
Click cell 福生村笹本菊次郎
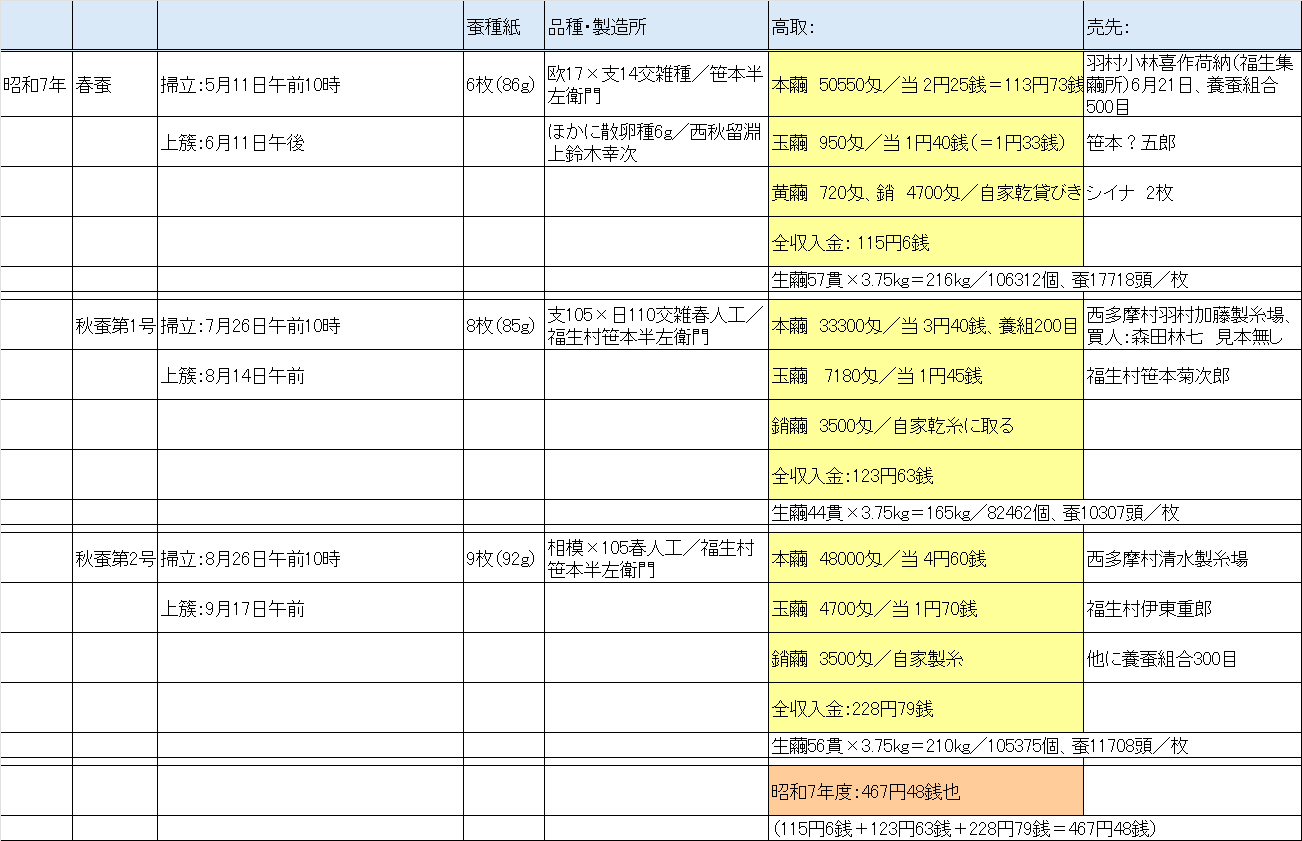click(x=1193, y=375)
